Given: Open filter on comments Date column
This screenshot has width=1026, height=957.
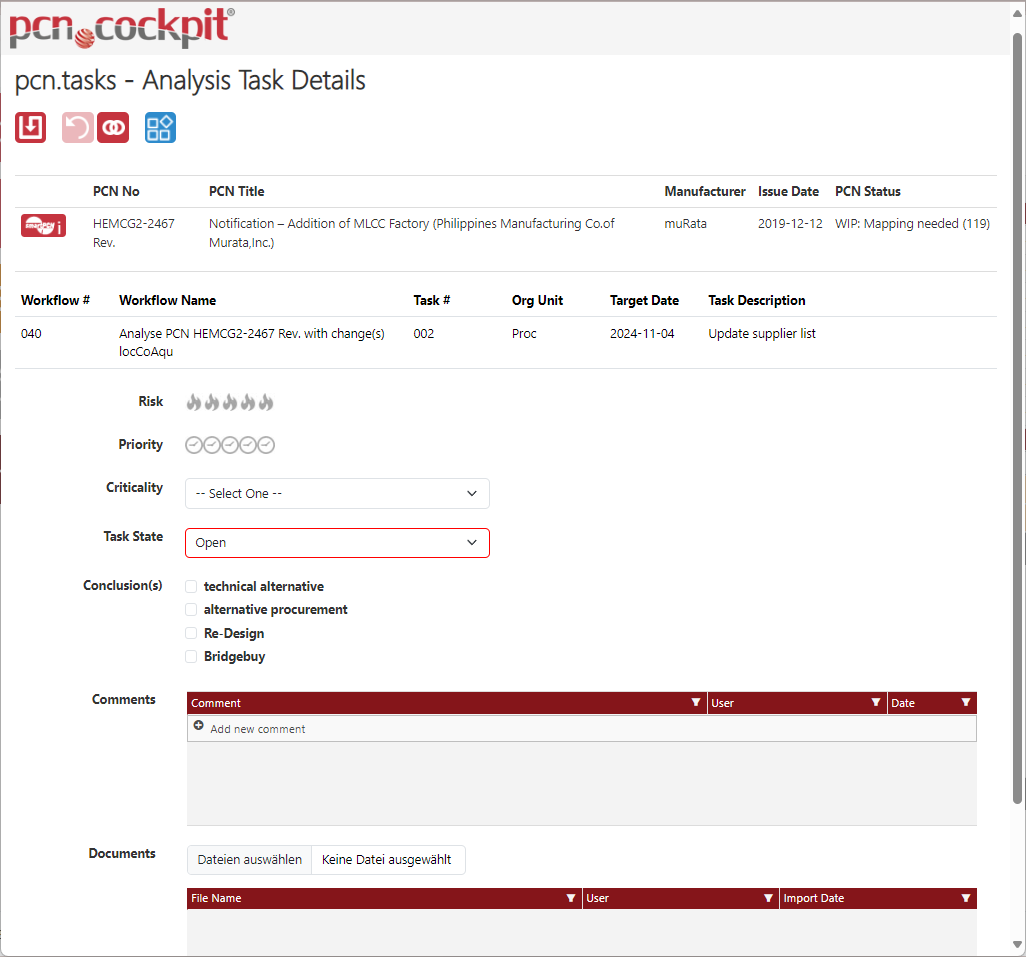Looking at the screenshot, I should tap(965, 703).
